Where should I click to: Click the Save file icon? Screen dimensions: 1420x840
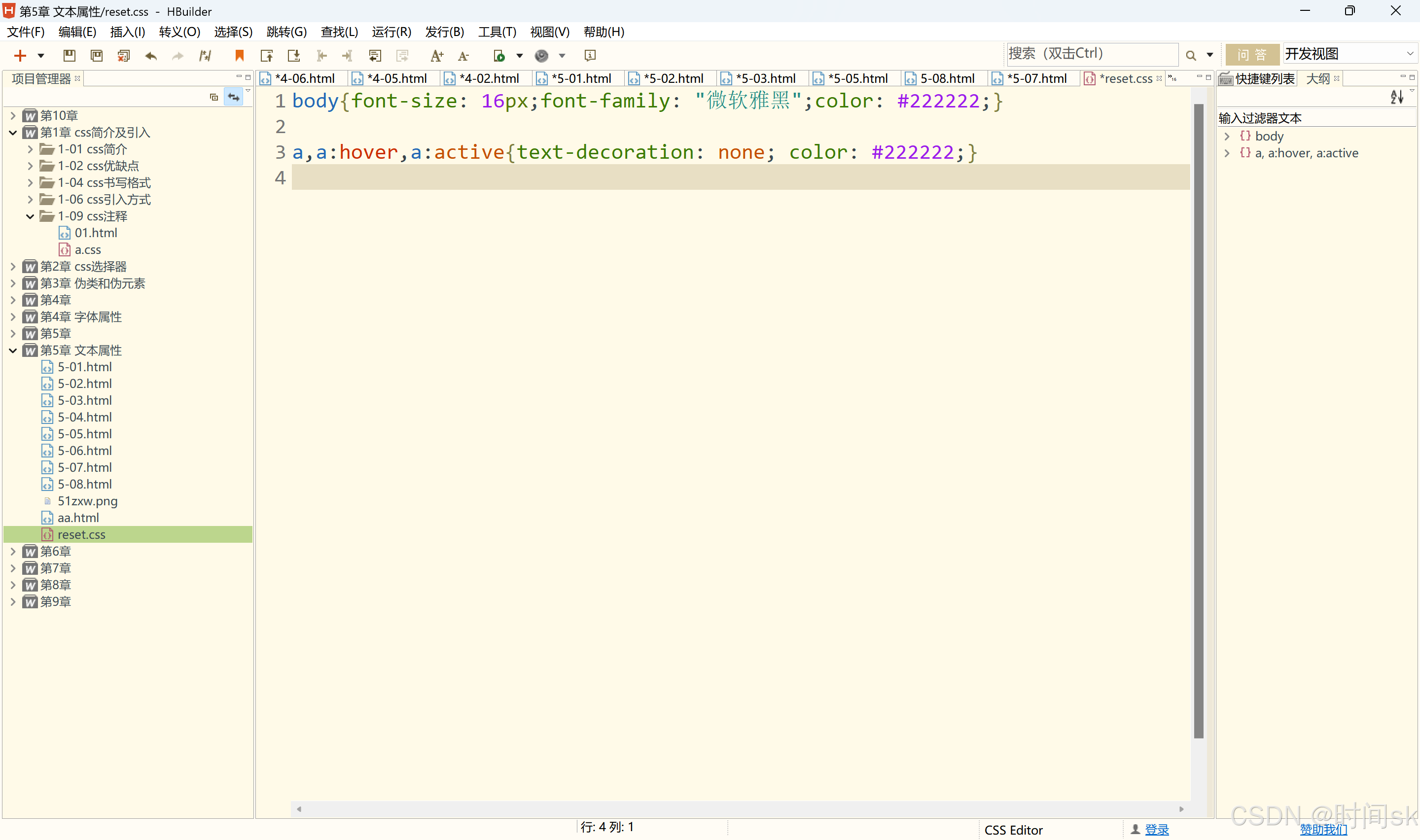69,56
